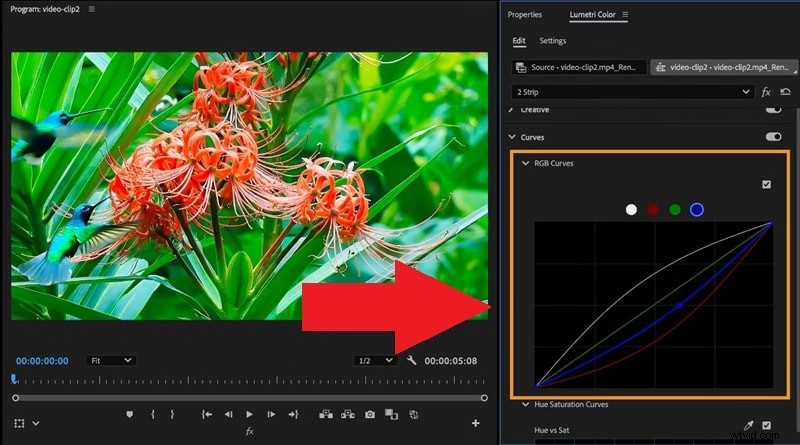
Task: Open the 1/2 playback resolution dropdown
Action: pyautogui.click(x=376, y=360)
